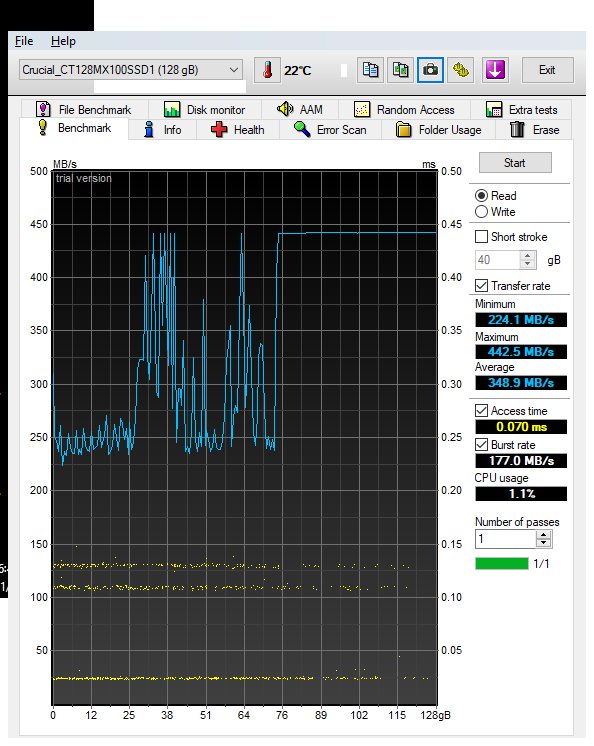Click the Average 348.9 MB/s value

pyautogui.click(x=521, y=383)
